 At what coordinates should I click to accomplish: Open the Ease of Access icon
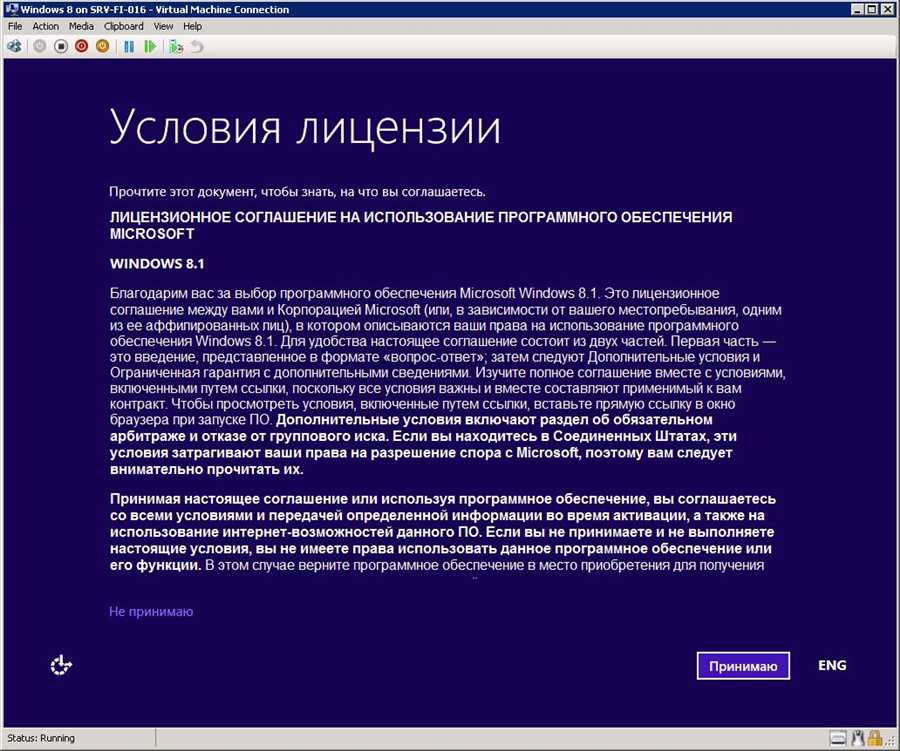point(61,665)
